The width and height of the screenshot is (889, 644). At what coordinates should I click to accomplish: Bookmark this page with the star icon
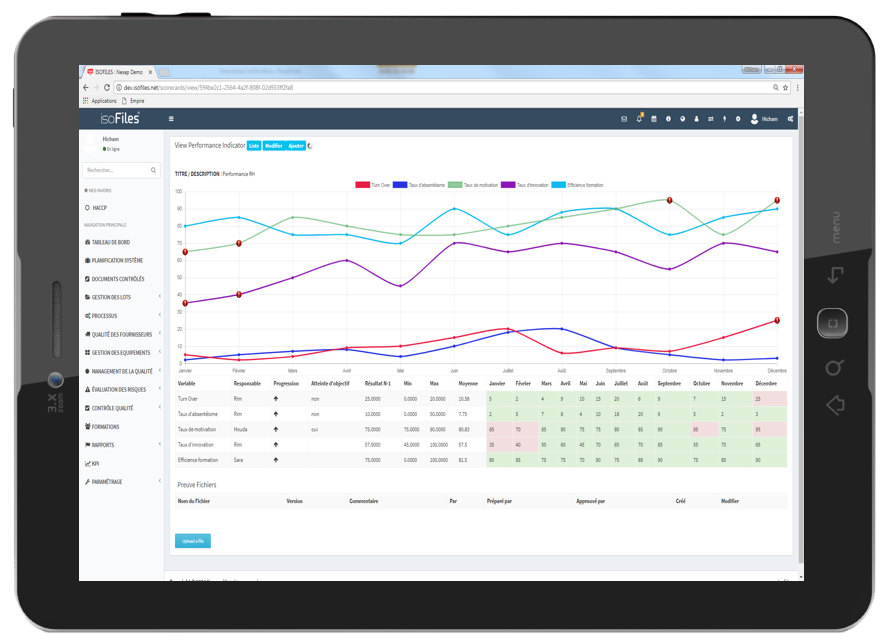click(x=785, y=87)
